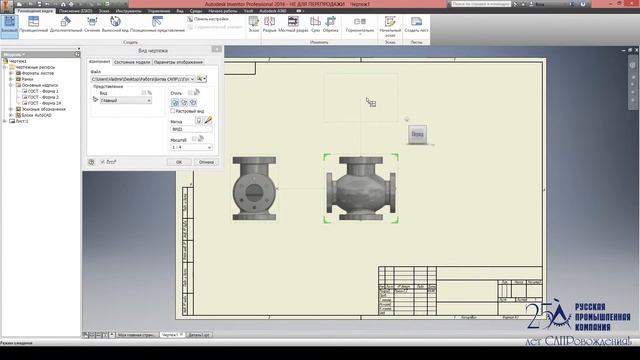Open the Вид ribbon tab
This screenshot has height=360, width=640.
point(180,11)
